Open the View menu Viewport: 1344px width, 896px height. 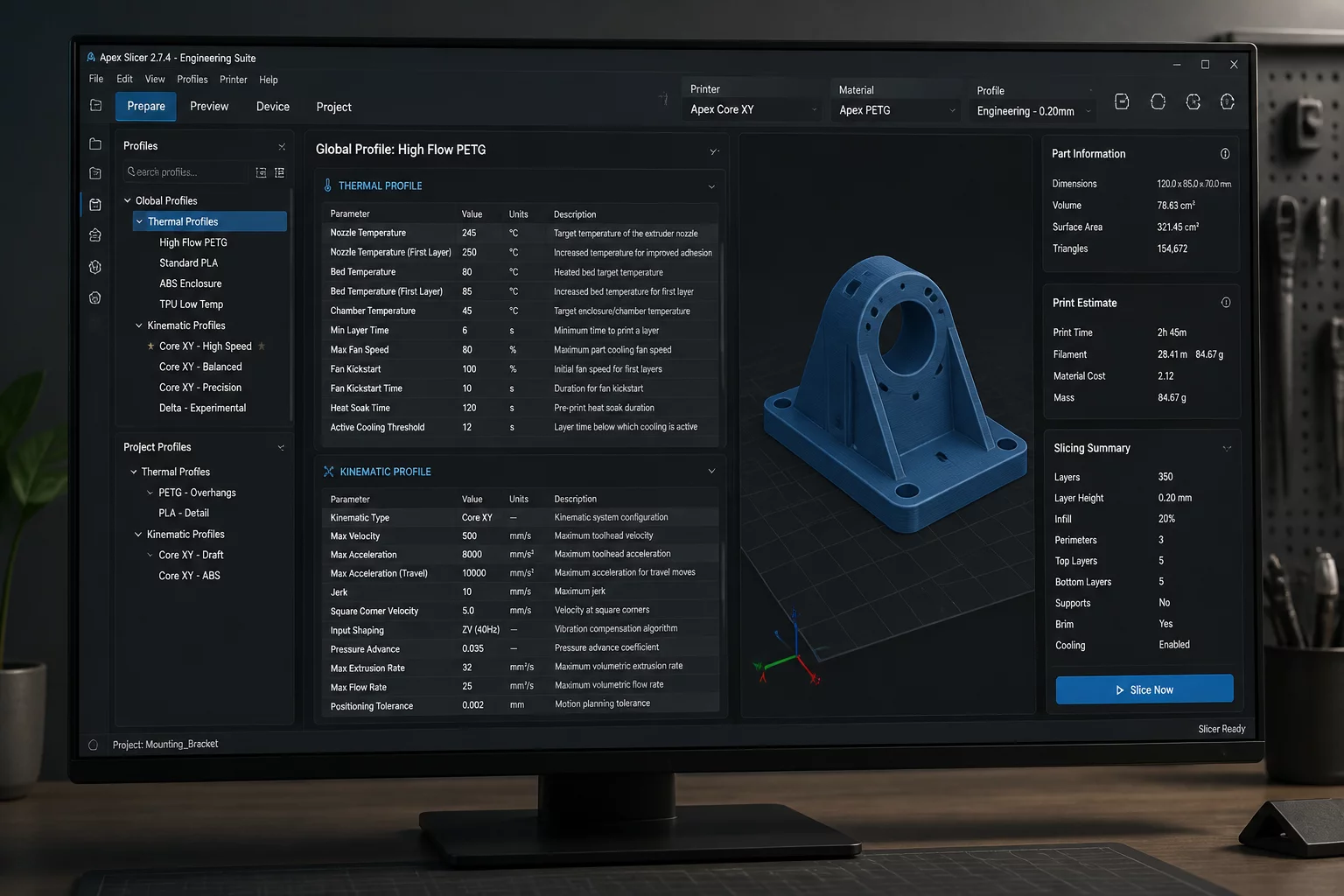click(155, 79)
